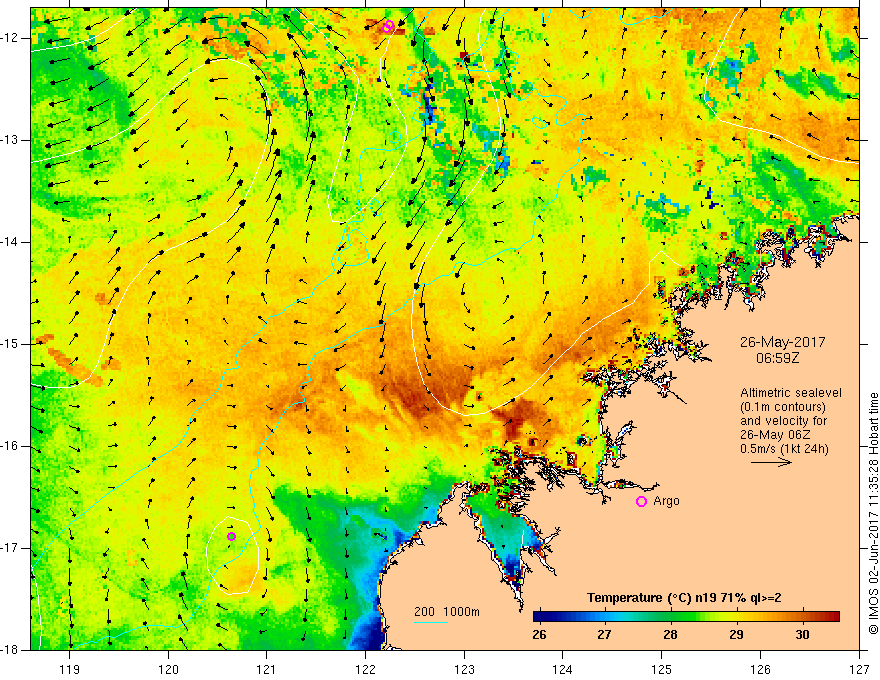Viewport: 880px width, 680px height.
Task: Click the '(0.1m contours)' text
Action: point(783,407)
